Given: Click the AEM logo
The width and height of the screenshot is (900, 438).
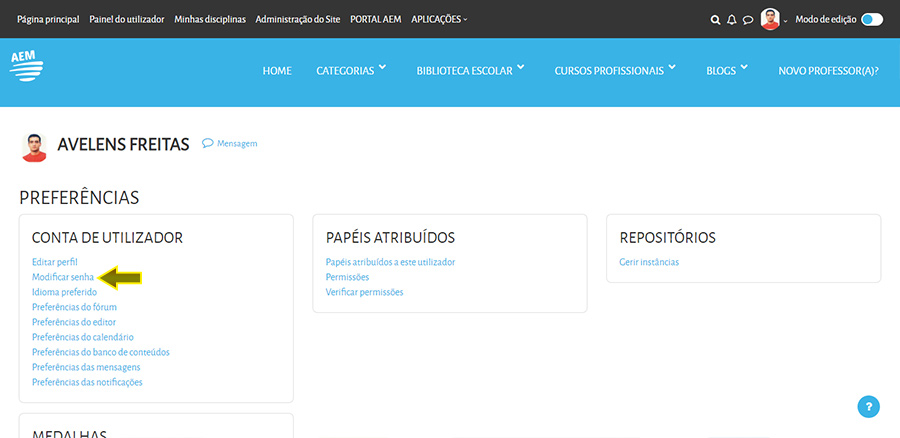Looking at the screenshot, I should tap(27, 66).
